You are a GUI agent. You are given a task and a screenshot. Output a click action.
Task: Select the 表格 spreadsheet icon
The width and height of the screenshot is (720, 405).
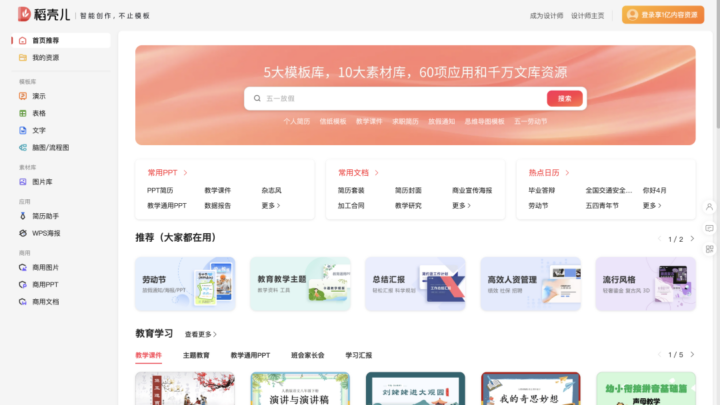point(22,113)
